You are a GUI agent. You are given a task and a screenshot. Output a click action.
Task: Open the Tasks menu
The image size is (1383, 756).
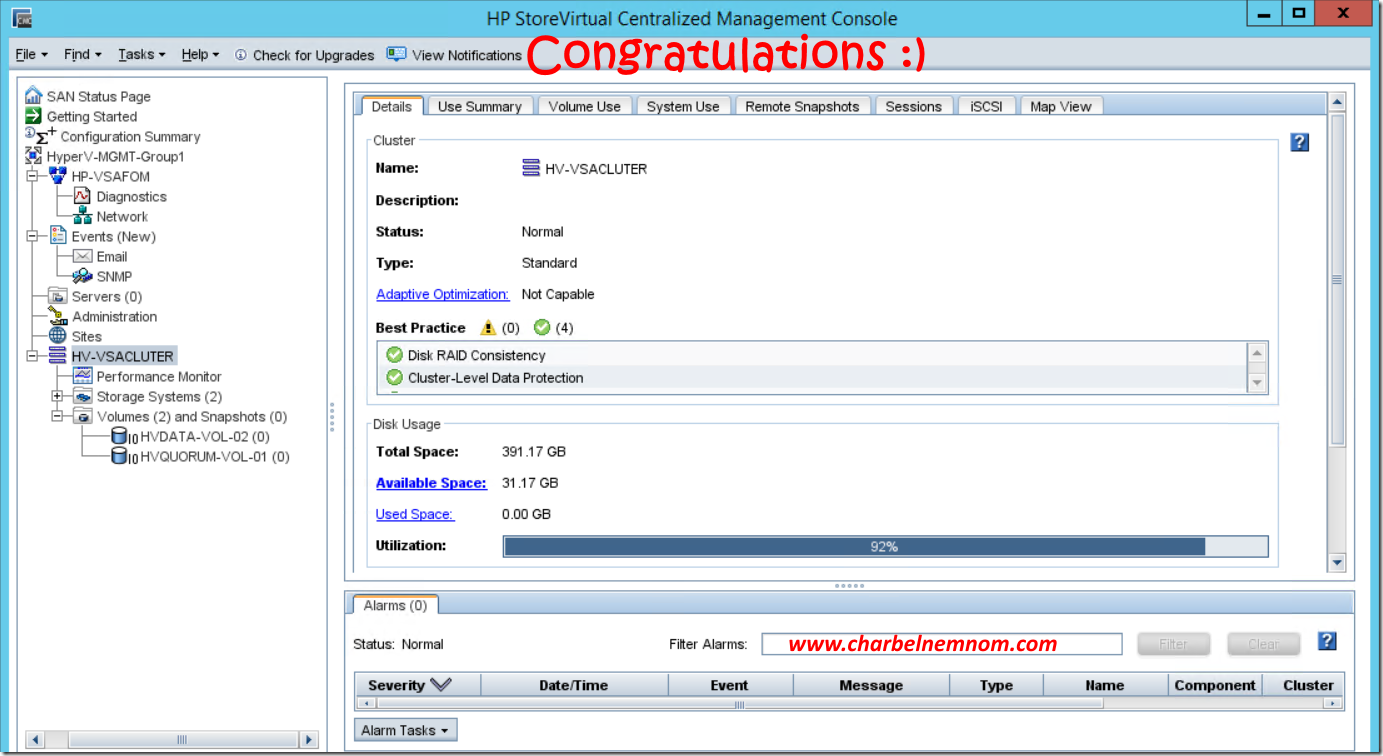(x=142, y=55)
